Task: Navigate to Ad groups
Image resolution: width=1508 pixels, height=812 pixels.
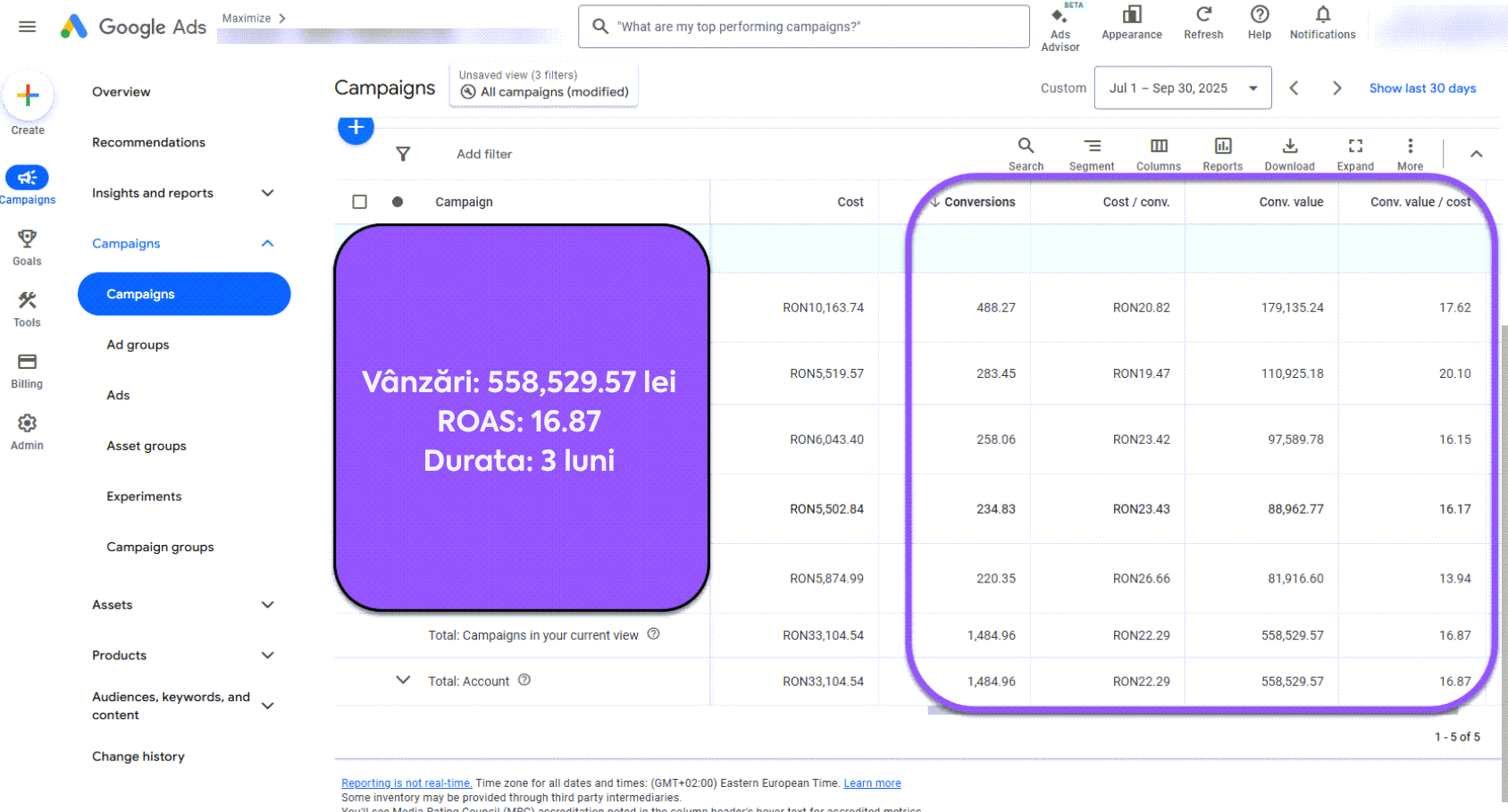Action: click(x=138, y=344)
